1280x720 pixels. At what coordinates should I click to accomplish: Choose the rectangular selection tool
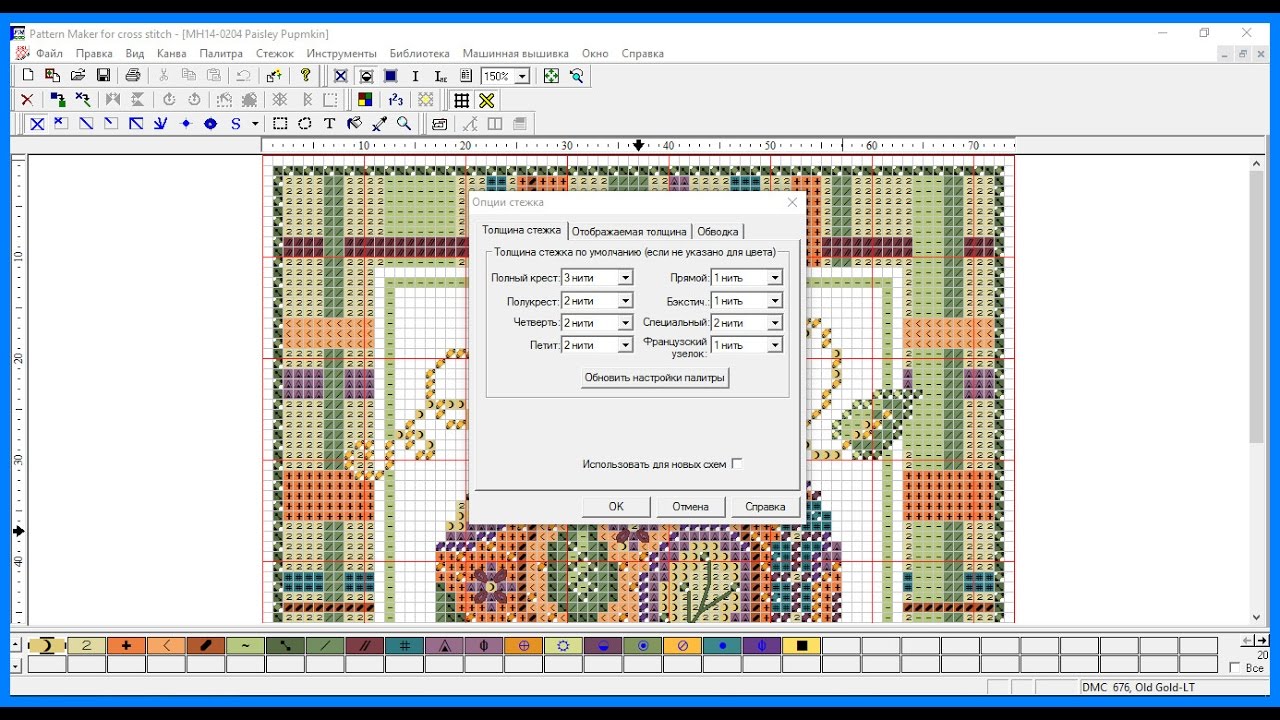(280, 124)
